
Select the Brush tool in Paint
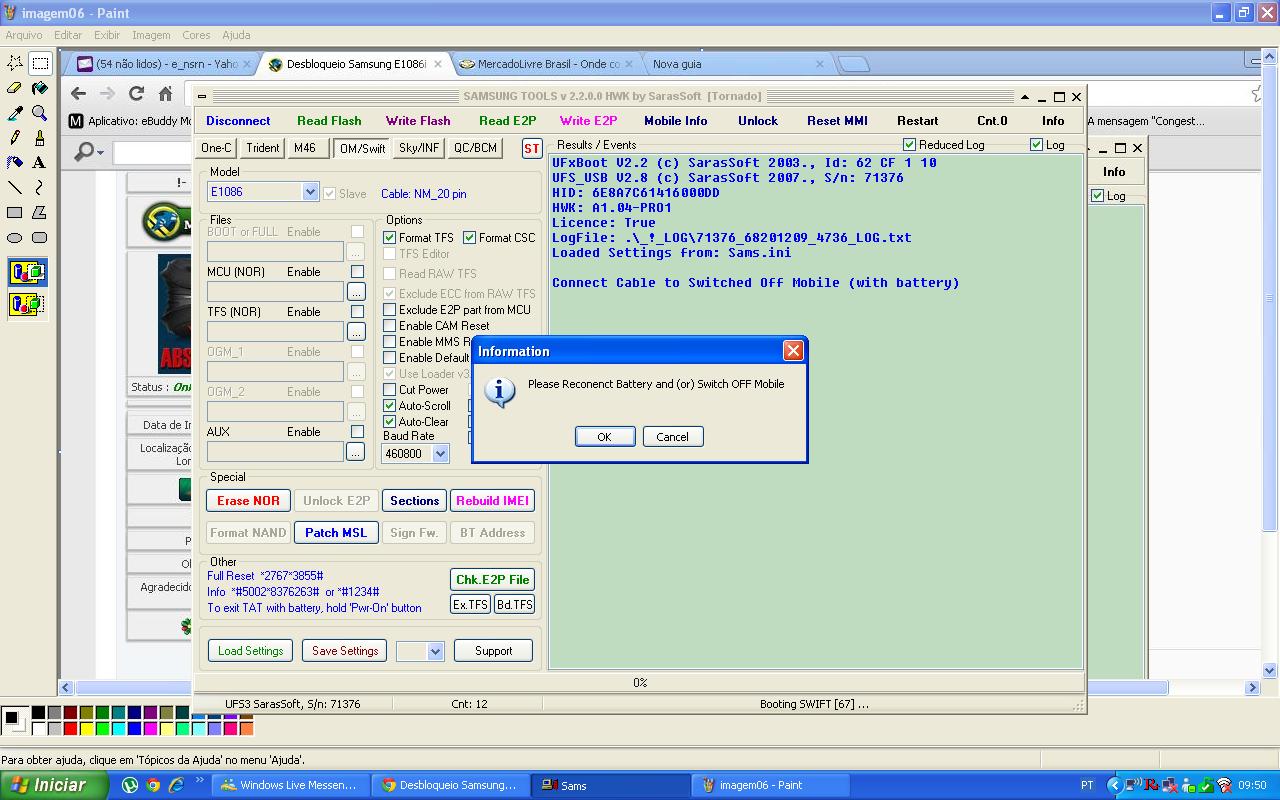pos(40,138)
